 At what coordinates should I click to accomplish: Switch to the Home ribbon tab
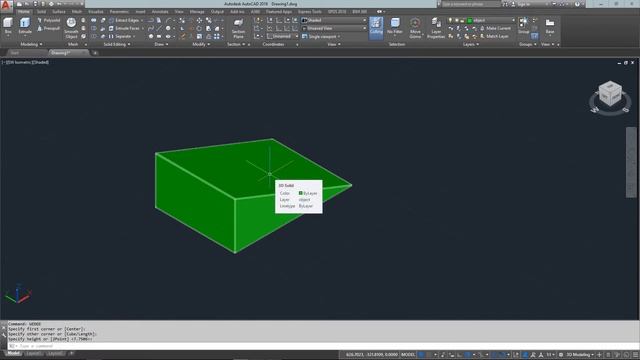tap(24, 12)
